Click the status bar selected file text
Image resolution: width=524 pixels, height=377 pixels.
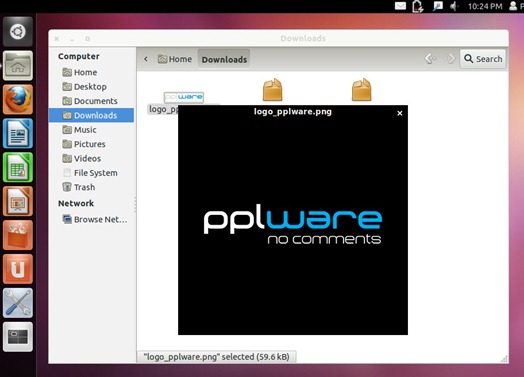[216, 357]
